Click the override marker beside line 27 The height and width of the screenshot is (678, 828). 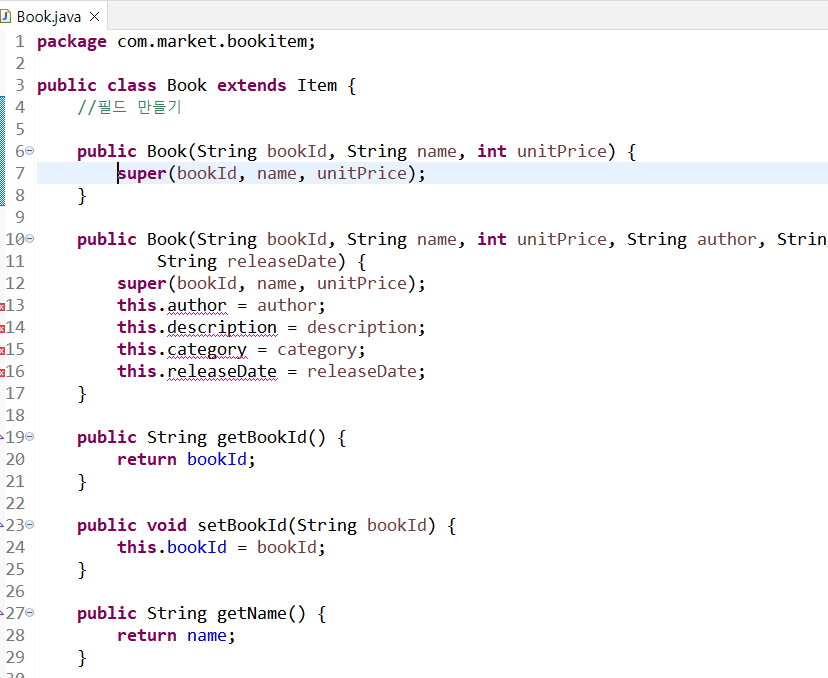coord(2,614)
